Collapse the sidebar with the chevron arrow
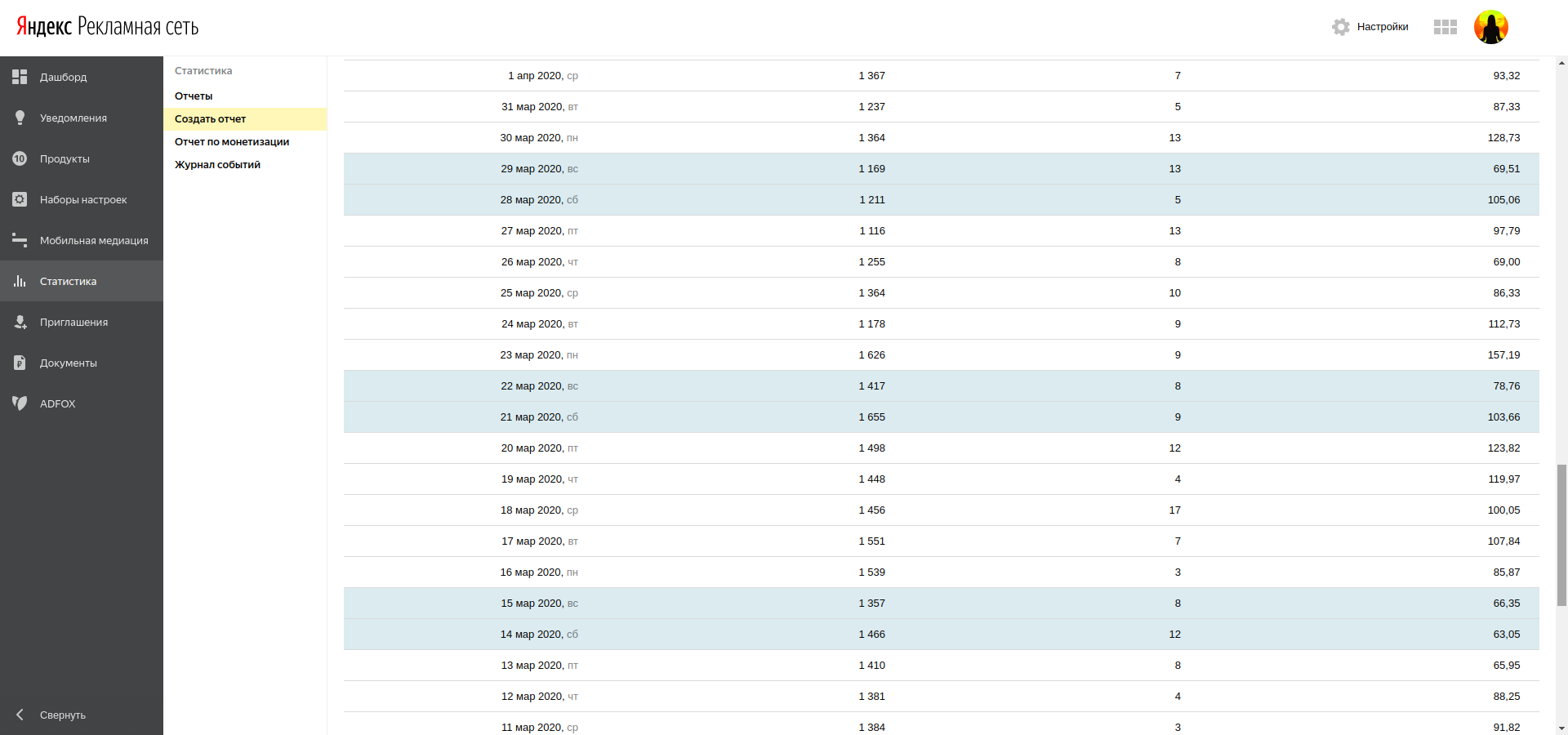1568x735 pixels. point(20,715)
